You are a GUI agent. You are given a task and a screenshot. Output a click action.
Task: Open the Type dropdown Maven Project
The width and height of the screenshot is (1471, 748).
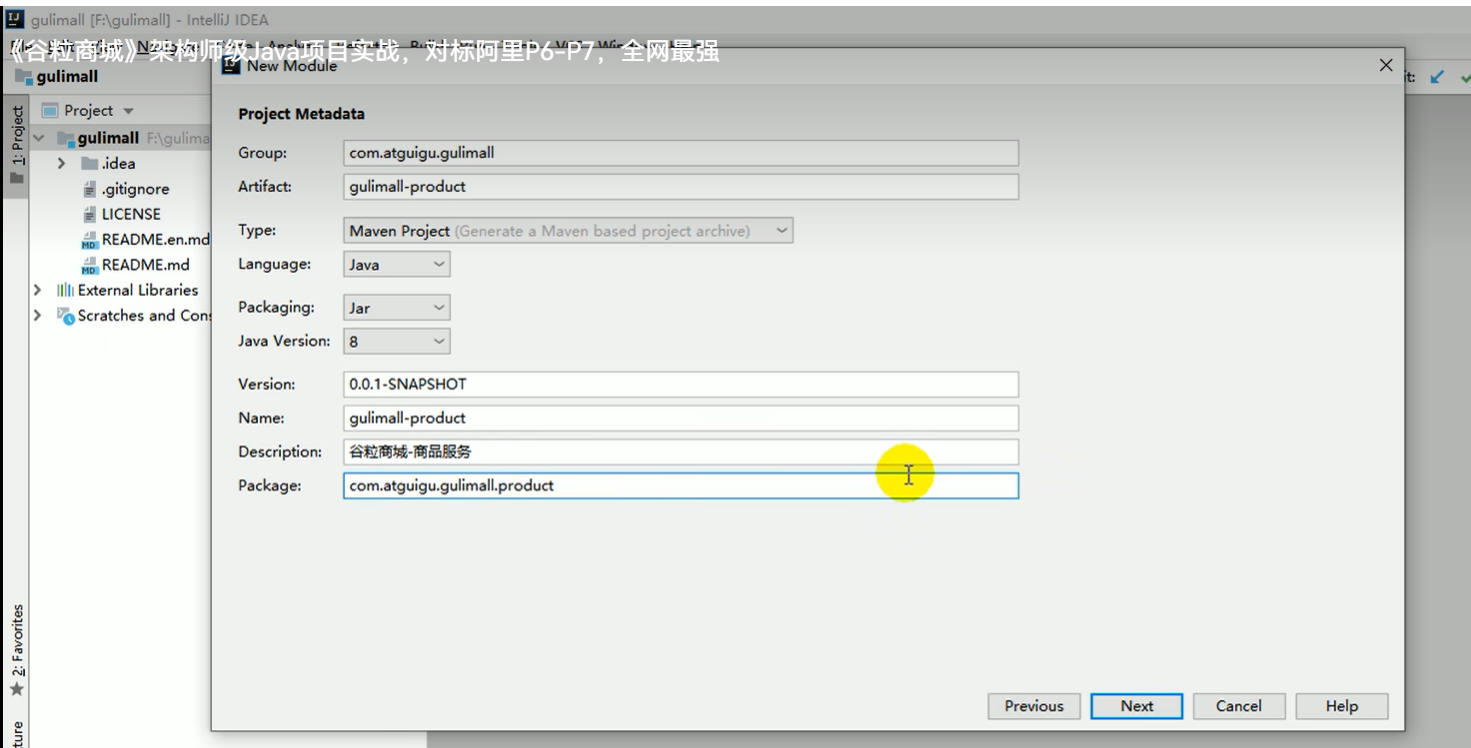click(569, 231)
